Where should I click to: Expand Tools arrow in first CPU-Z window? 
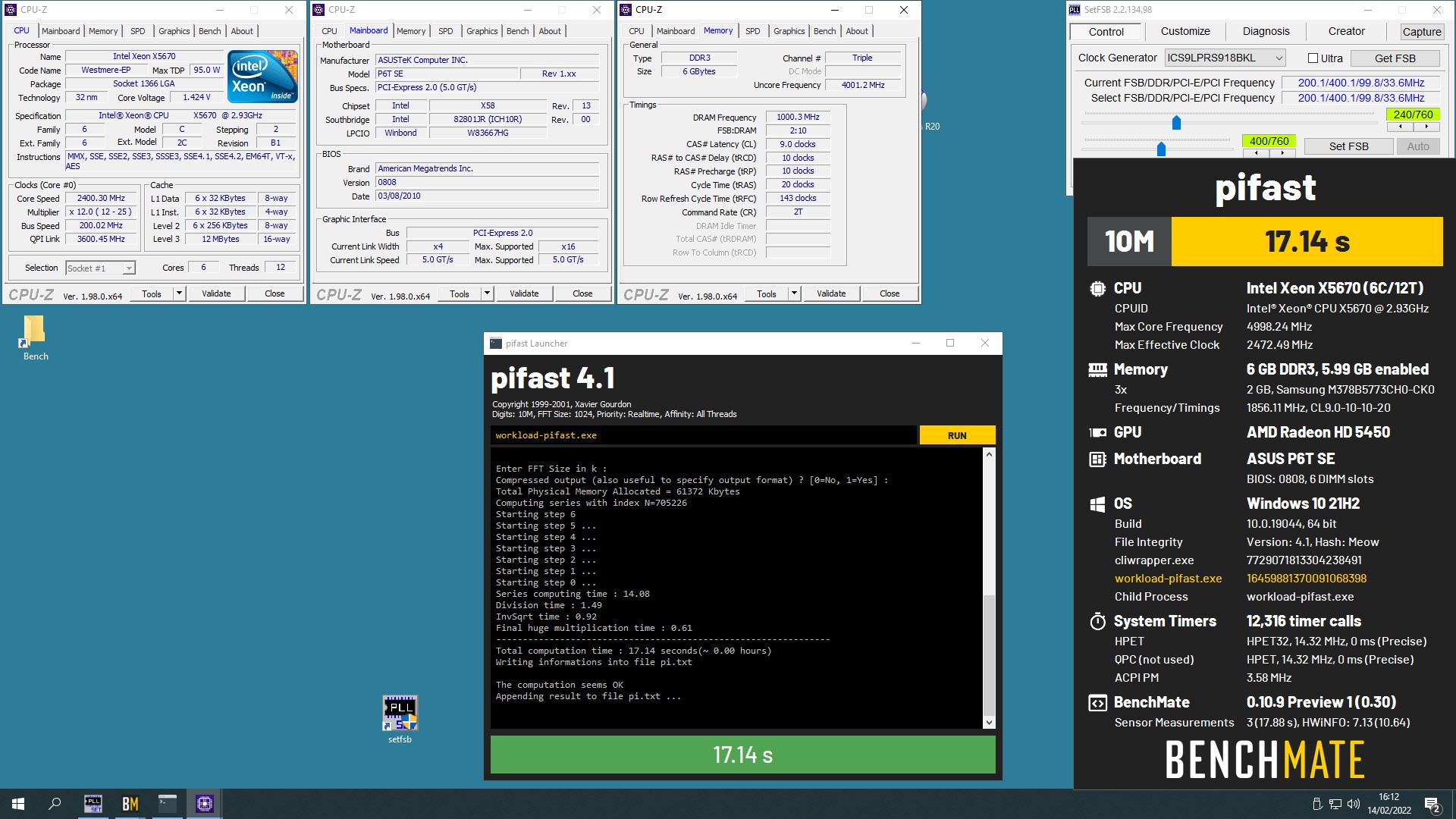179,293
